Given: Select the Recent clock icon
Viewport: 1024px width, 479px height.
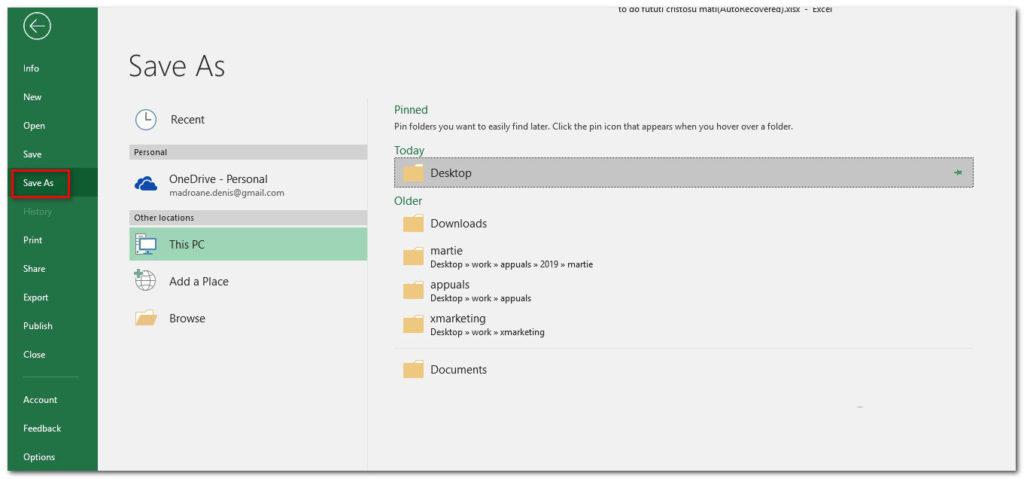Looking at the screenshot, I should pos(146,119).
